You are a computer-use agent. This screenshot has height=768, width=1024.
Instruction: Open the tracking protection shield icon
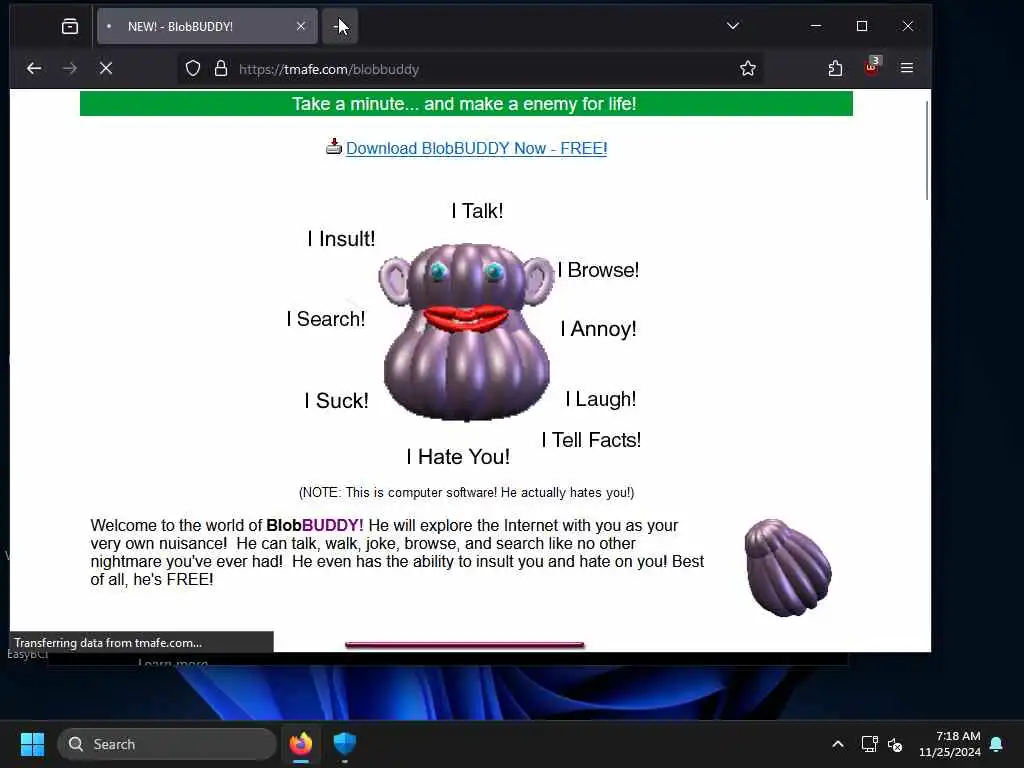point(193,69)
